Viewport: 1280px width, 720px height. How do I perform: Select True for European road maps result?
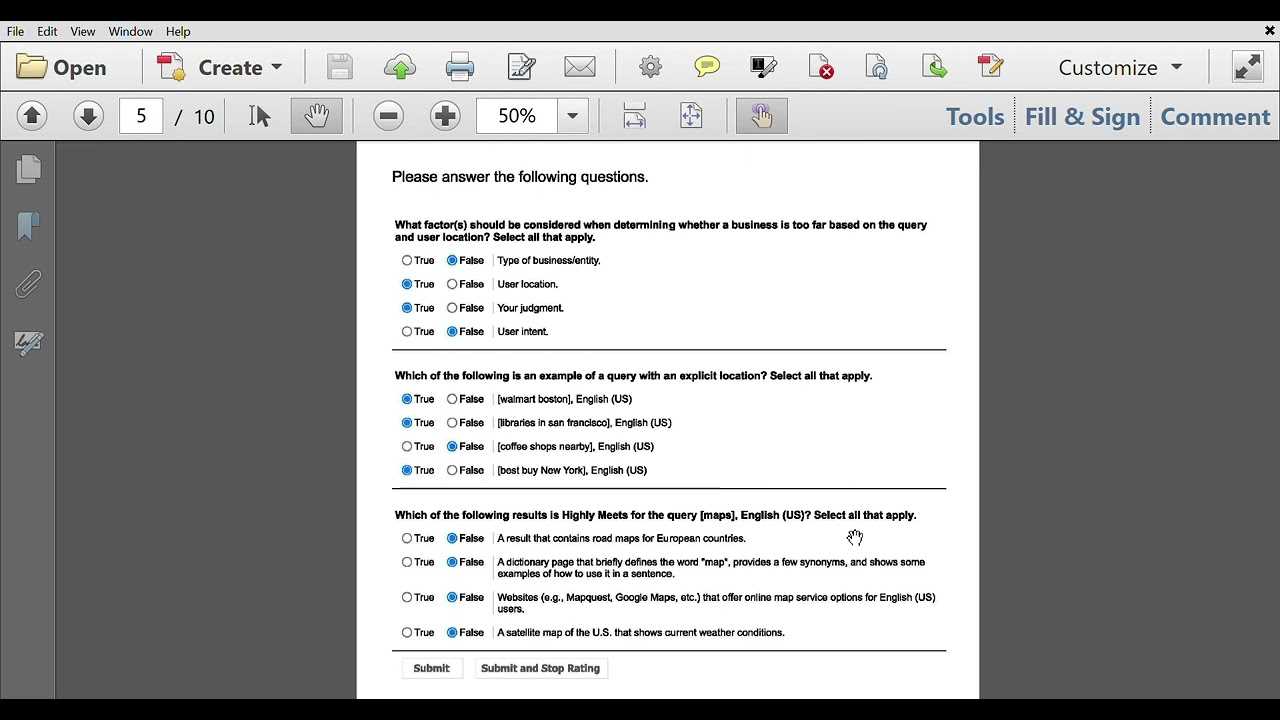point(407,538)
